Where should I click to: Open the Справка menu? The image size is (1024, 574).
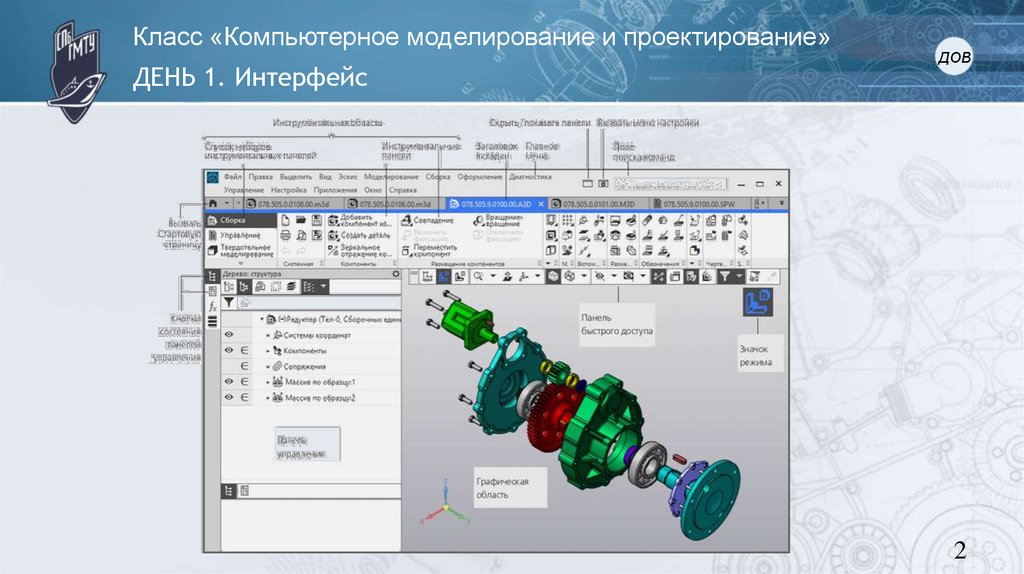pyautogui.click(x=402, y=190)
